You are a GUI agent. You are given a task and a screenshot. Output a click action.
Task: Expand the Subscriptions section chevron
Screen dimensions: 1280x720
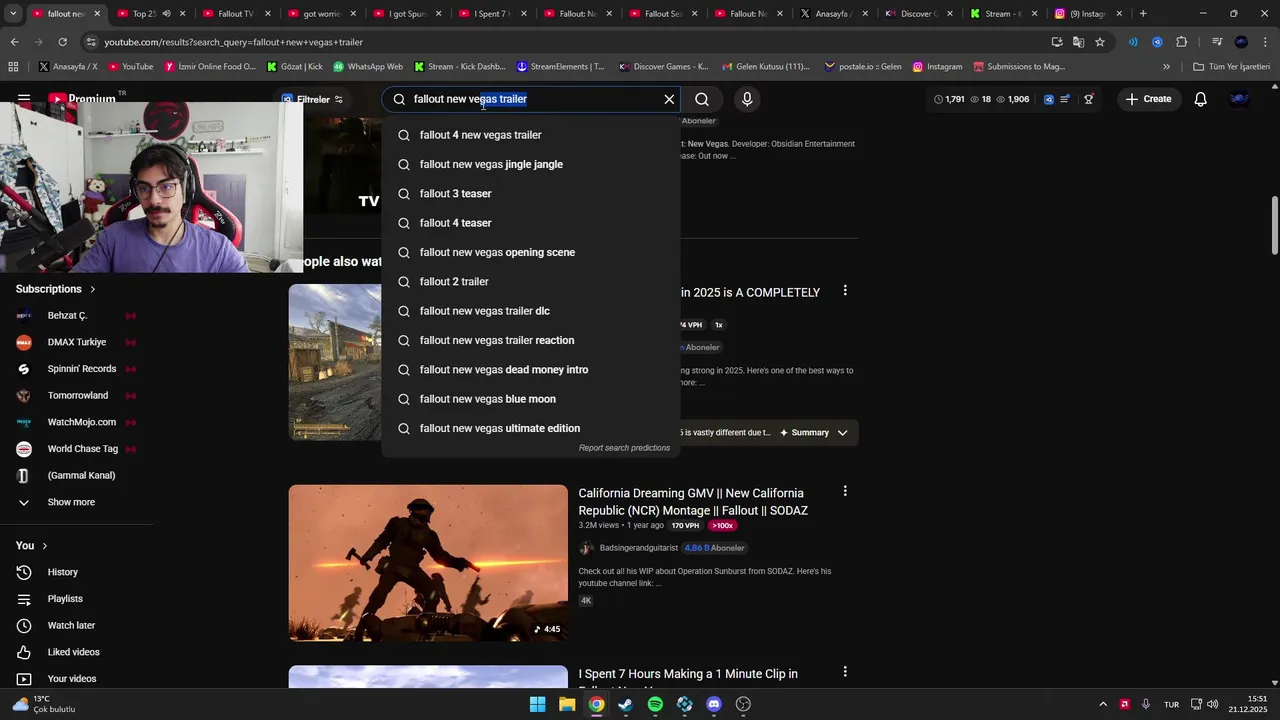pos(93,289)
